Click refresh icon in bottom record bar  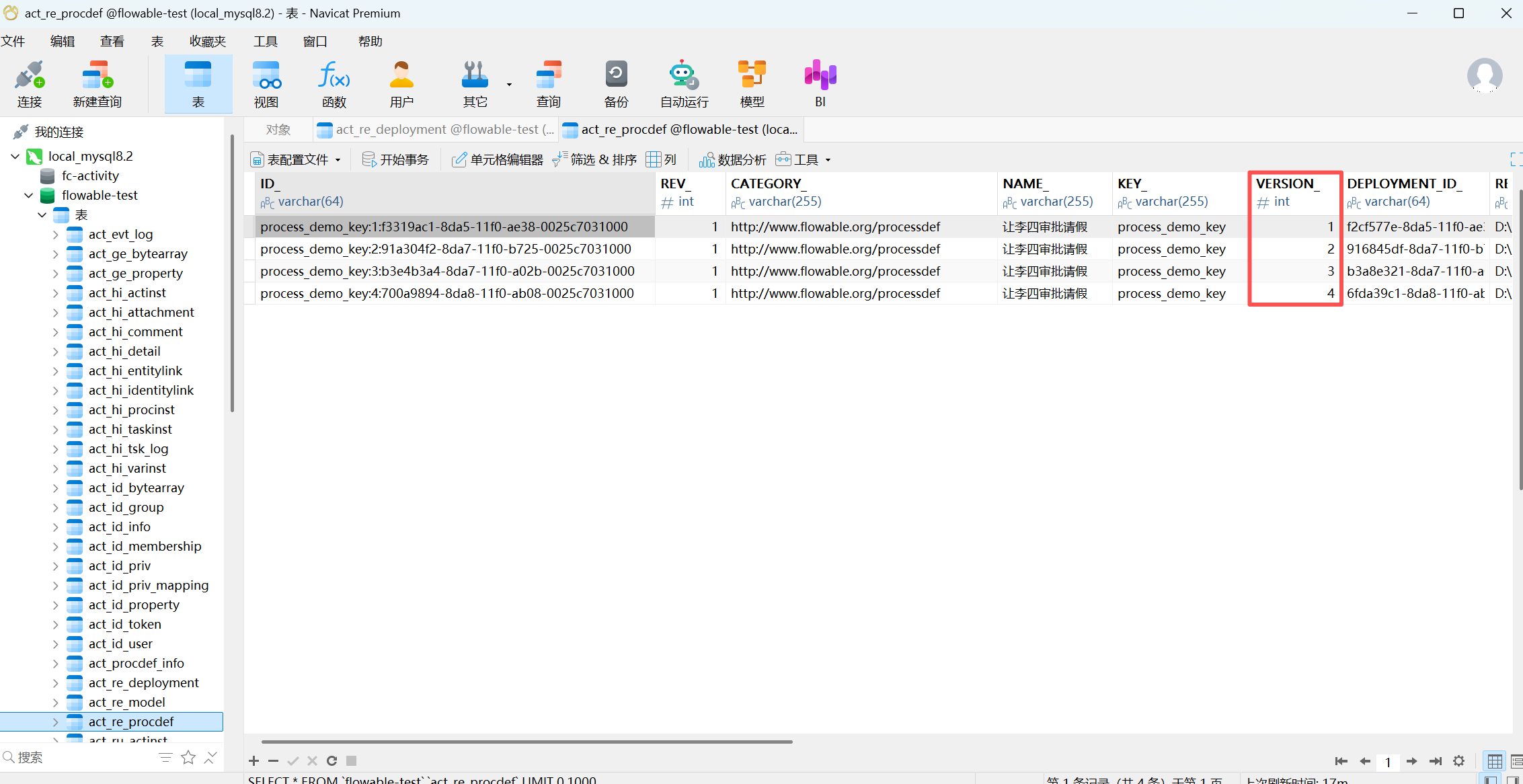tap(331, 761)
